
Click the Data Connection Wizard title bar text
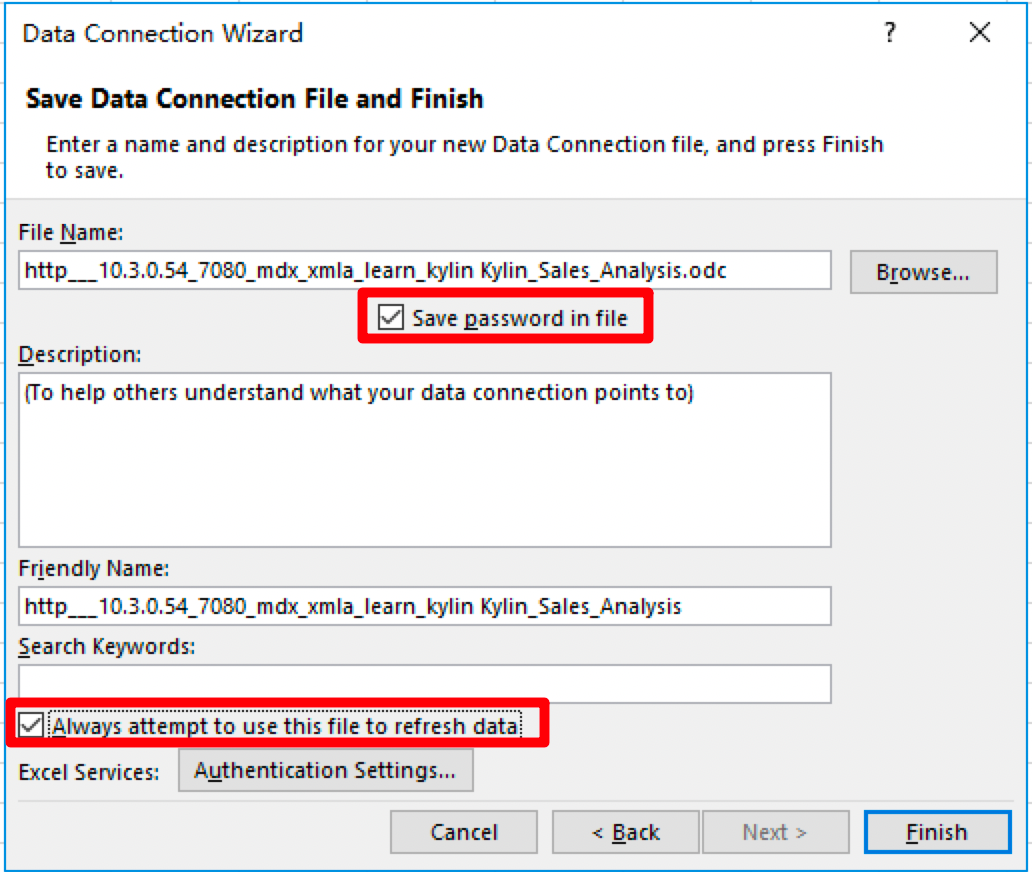click(162, 34)
